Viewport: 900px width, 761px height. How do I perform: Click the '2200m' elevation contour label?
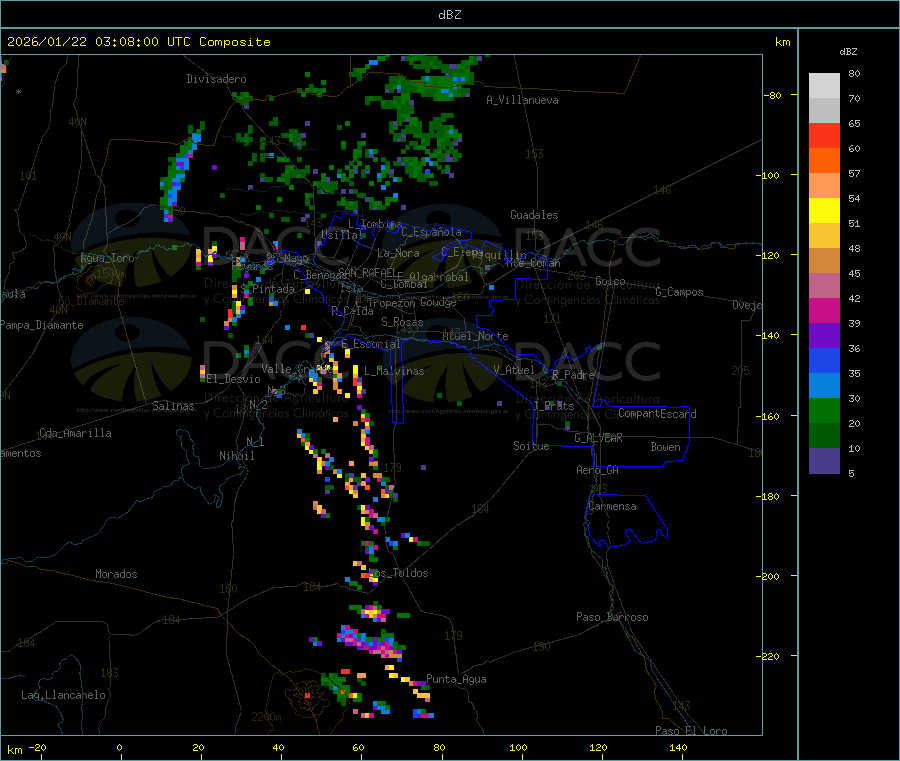pyautogui.click(x=266, y=717)
